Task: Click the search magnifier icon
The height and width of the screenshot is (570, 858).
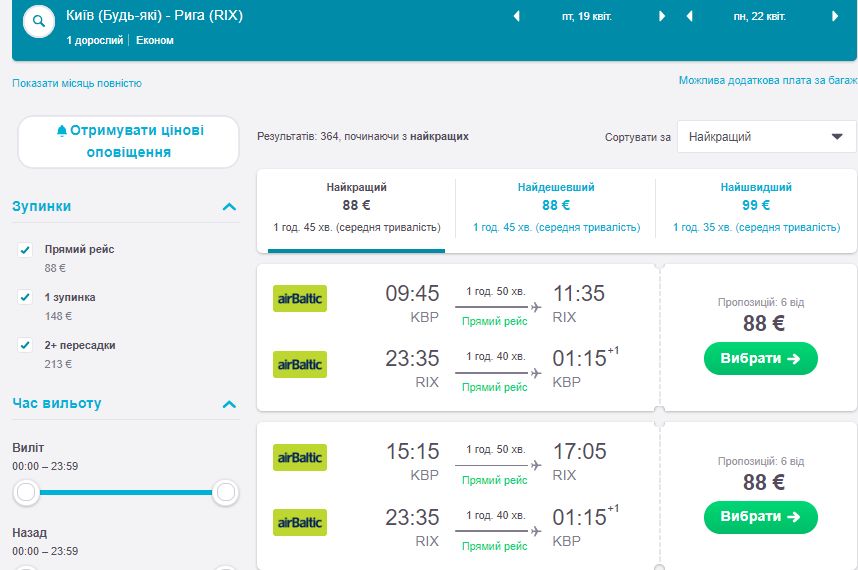Action: pos(39,22)
